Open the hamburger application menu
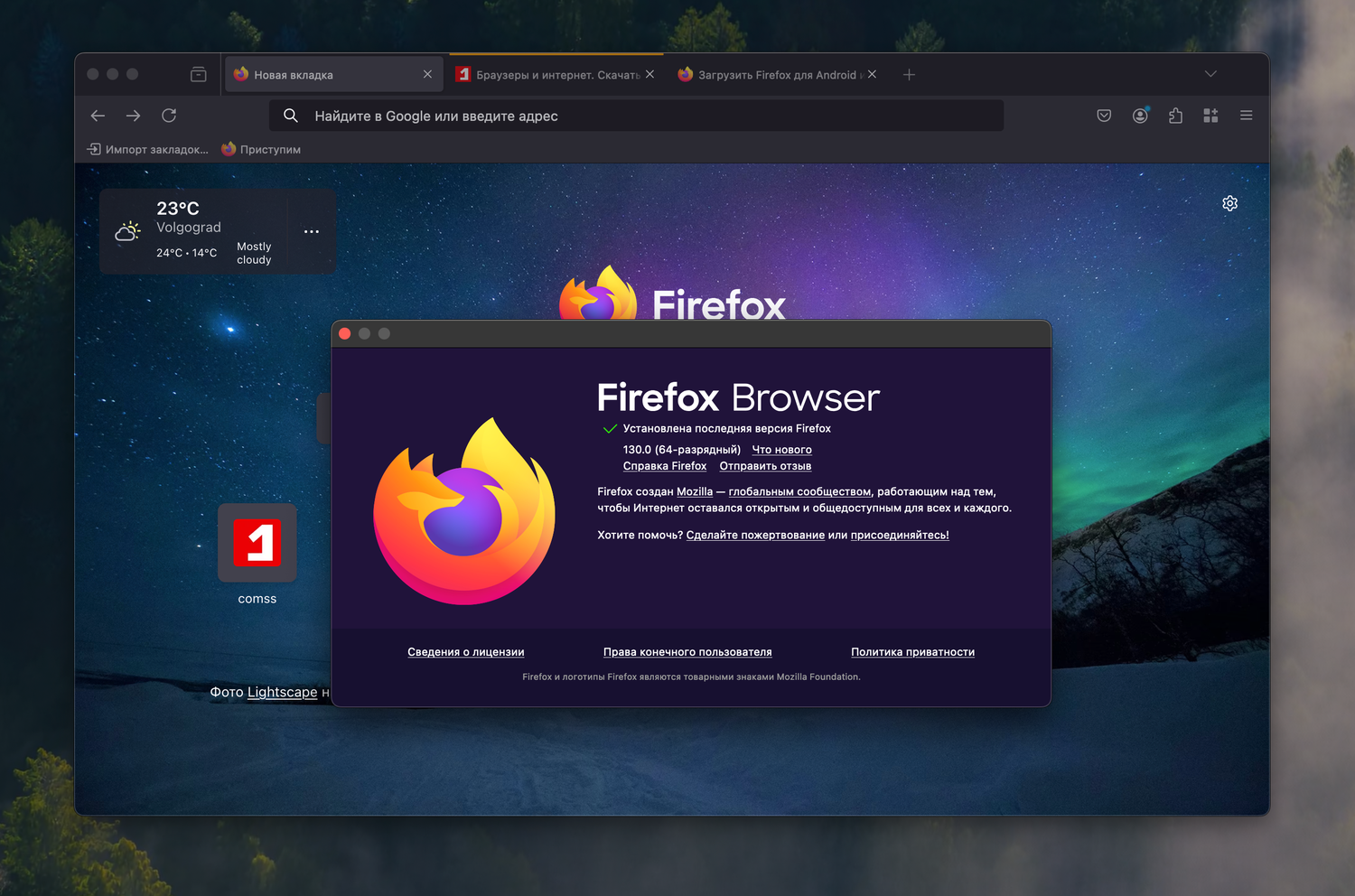This screenshot has height=896, width=1355. 1247,116
